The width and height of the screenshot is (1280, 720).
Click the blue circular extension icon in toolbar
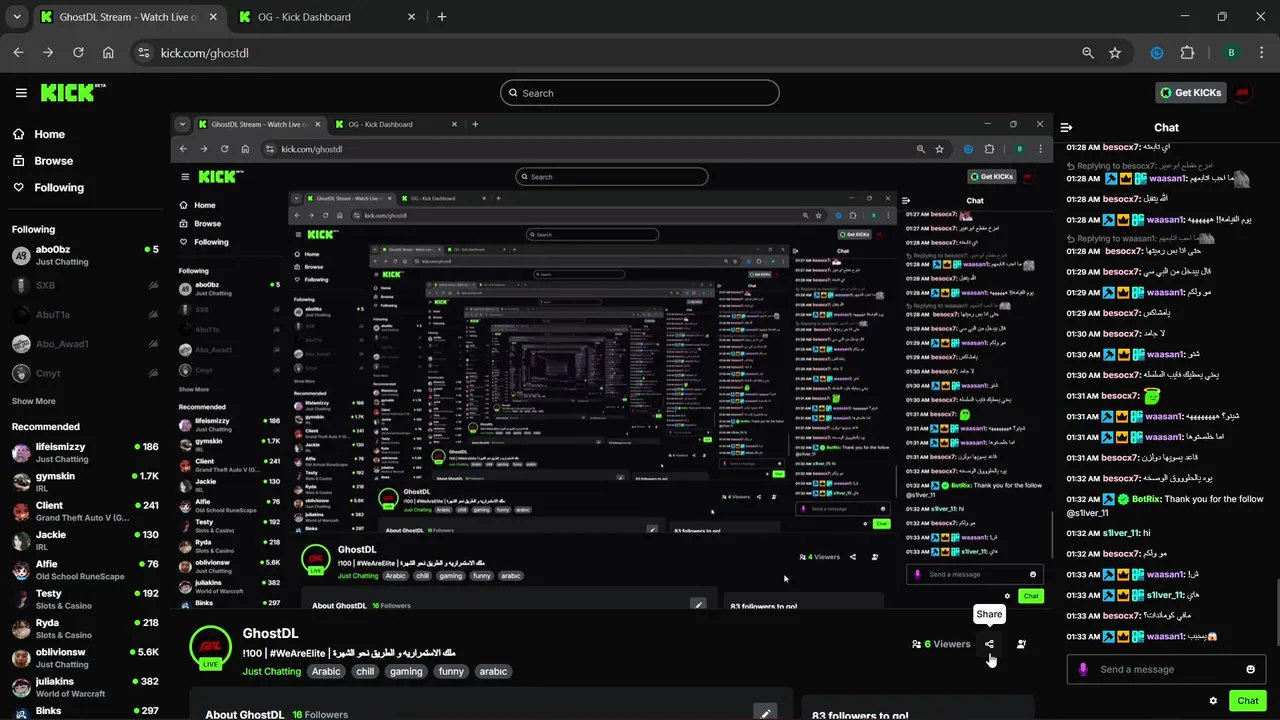[1157, 53]
